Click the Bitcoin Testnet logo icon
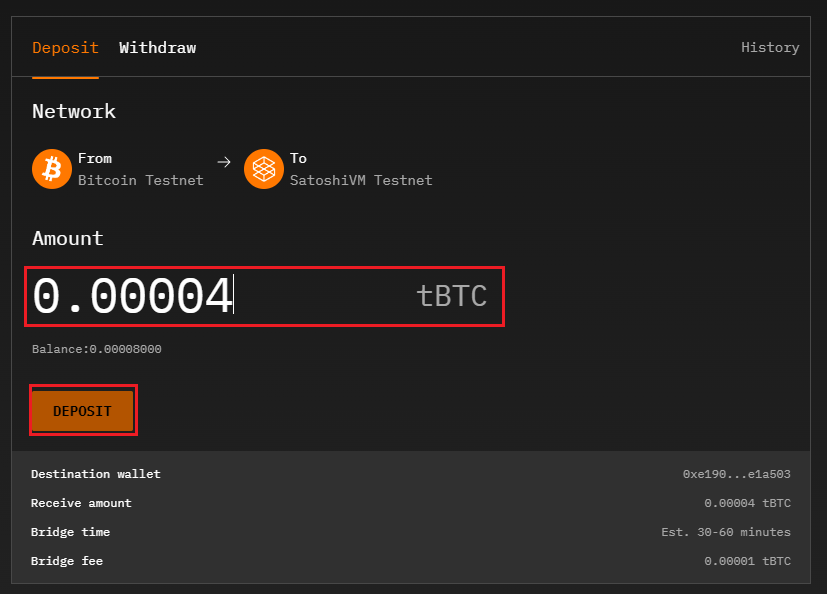827x594 pixels. 52,169
